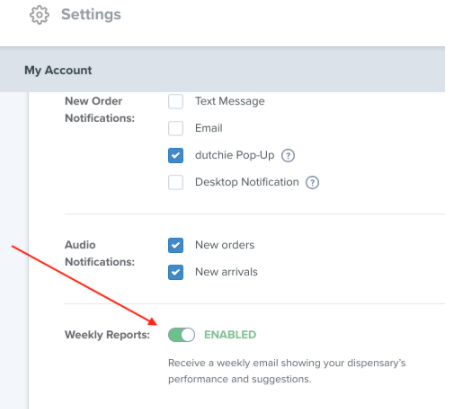
Task: Uncheck New orders audio notification
Action: click(x=176, y=245)
